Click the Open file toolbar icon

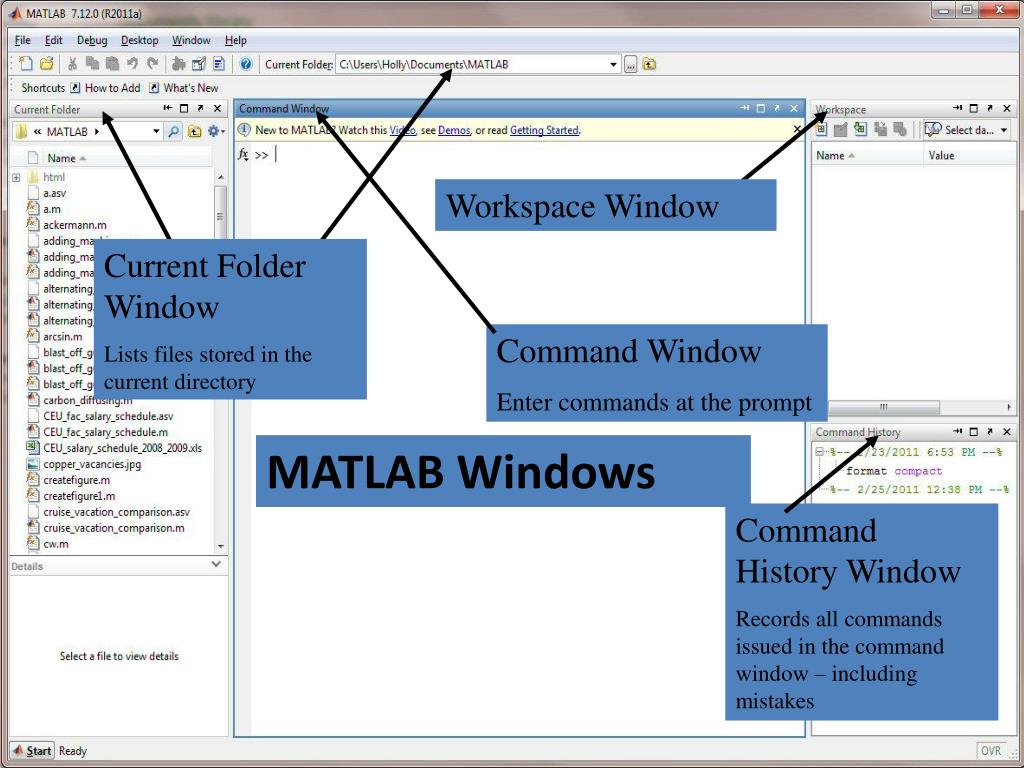46,63
